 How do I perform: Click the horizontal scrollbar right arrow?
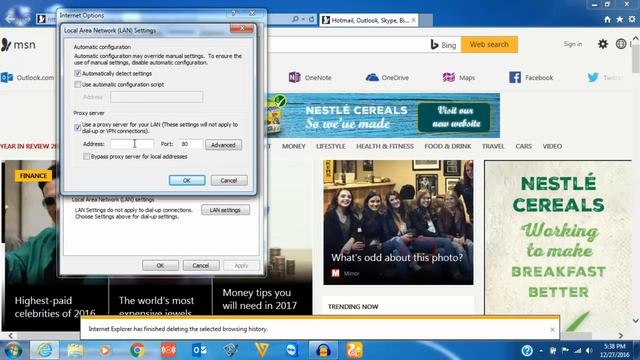(621, 336)
